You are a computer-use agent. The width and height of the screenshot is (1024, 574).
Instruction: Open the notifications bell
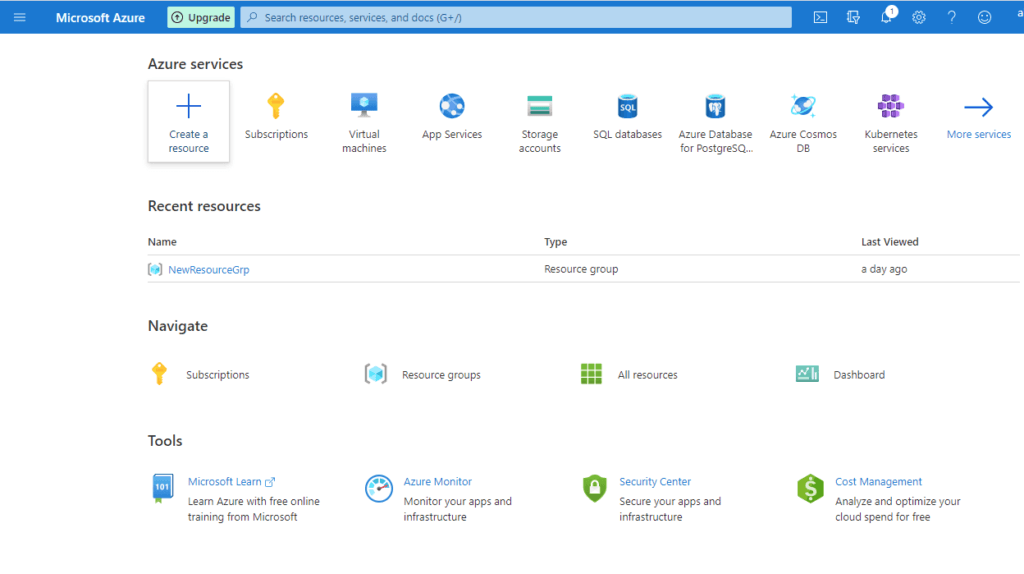coord(886,16)
